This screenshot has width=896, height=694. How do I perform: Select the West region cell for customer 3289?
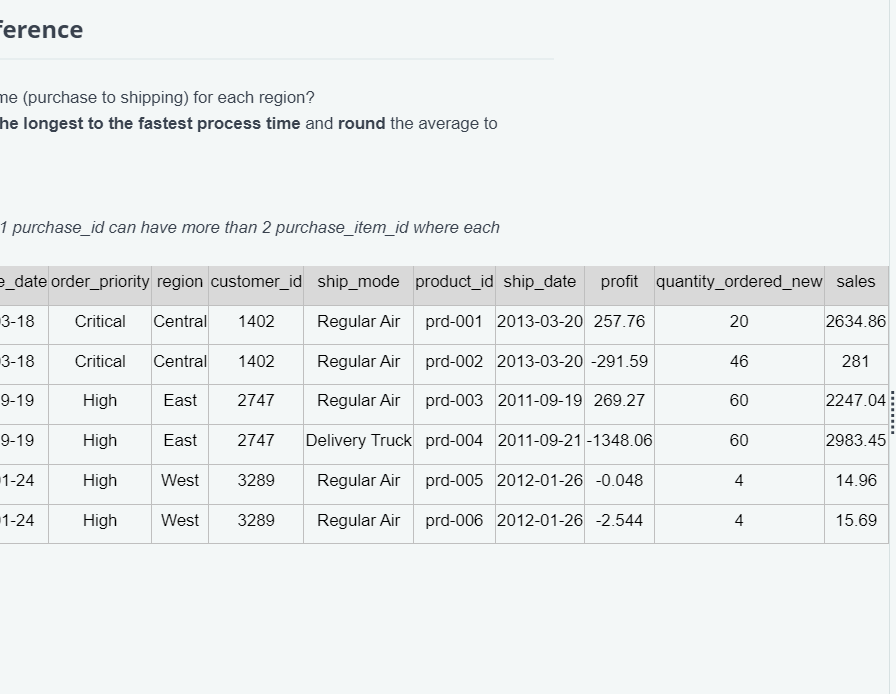(x=179, y=481)
